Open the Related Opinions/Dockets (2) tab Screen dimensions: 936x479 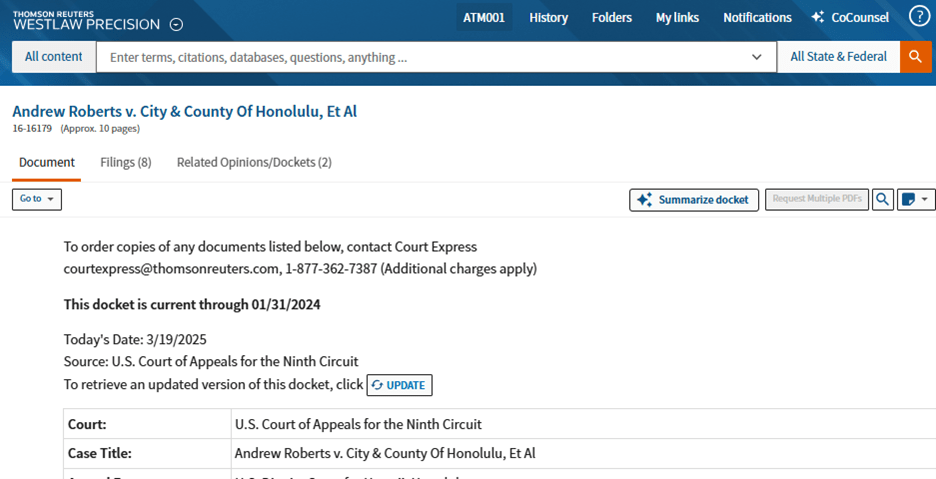254,162
